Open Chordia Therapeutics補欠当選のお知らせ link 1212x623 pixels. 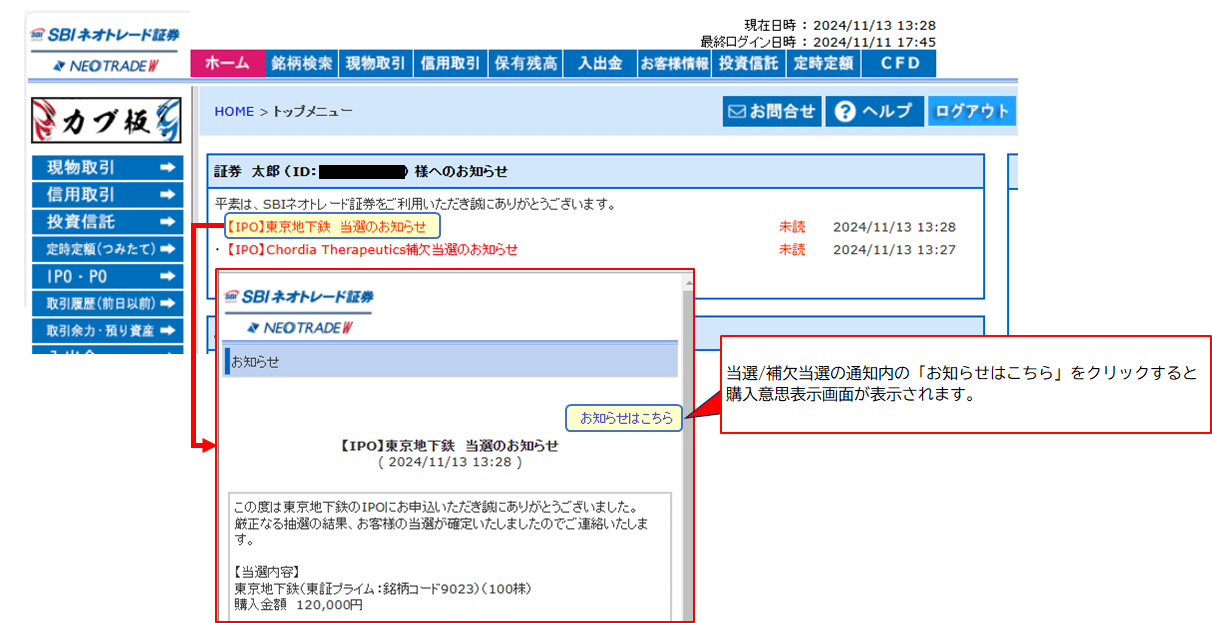tap(372, 249)
